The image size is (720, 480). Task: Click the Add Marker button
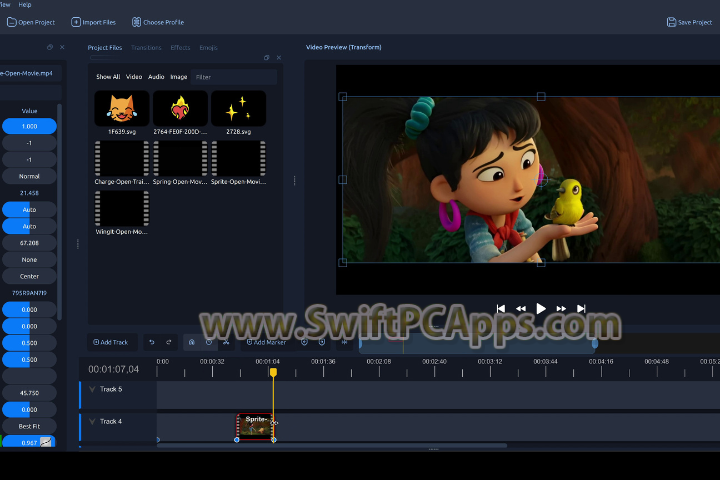[266, 342]
